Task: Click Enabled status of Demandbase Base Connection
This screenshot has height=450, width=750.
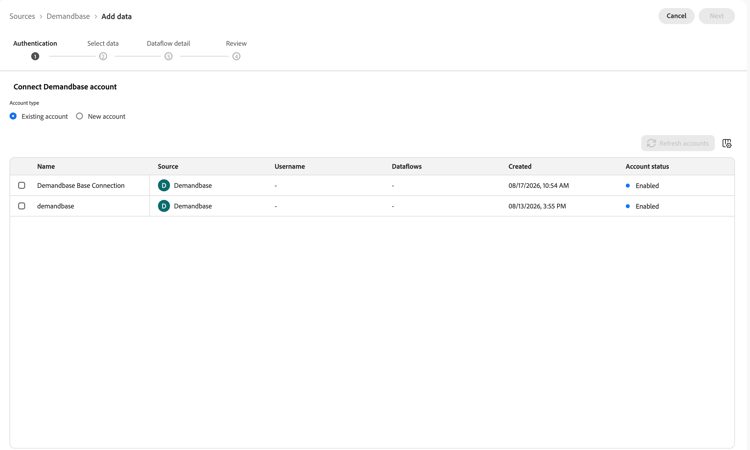Action: [x=647, y=186]
